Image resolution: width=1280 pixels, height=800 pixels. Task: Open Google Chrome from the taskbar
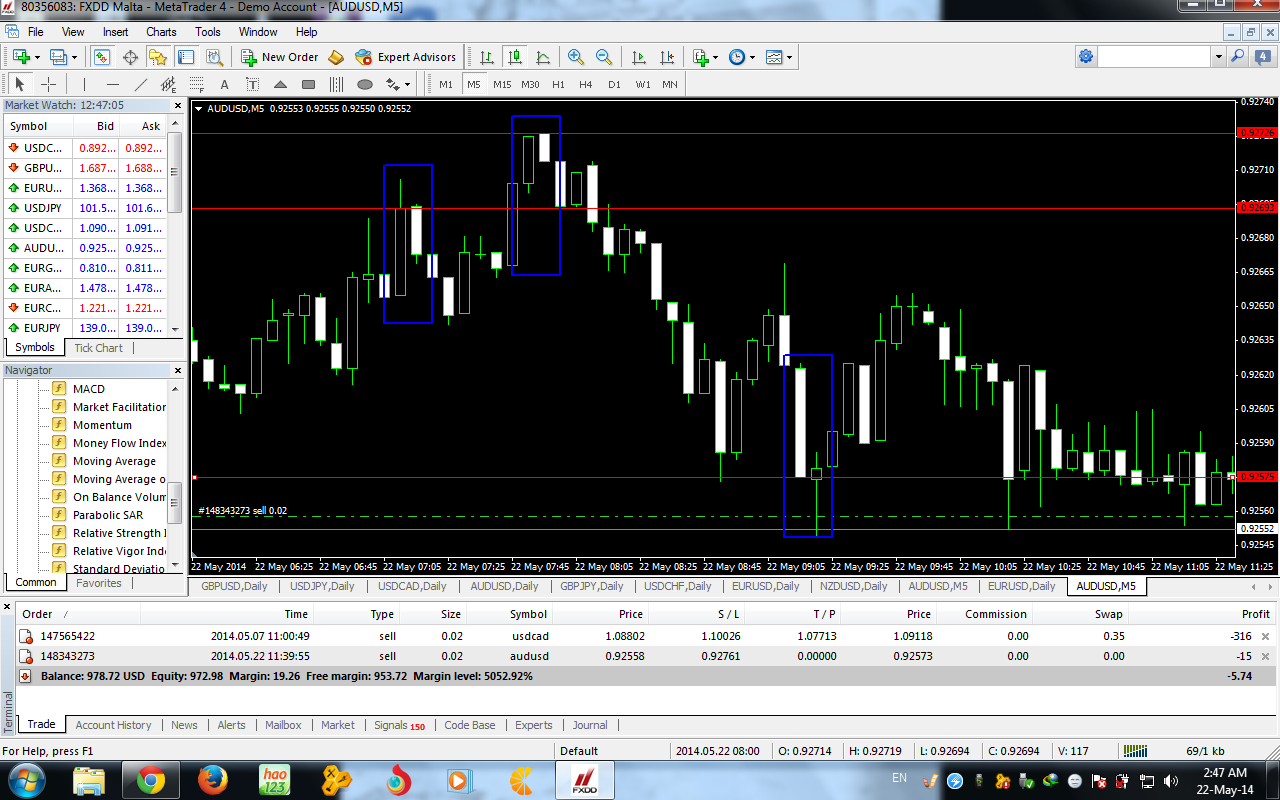(151, 779)
